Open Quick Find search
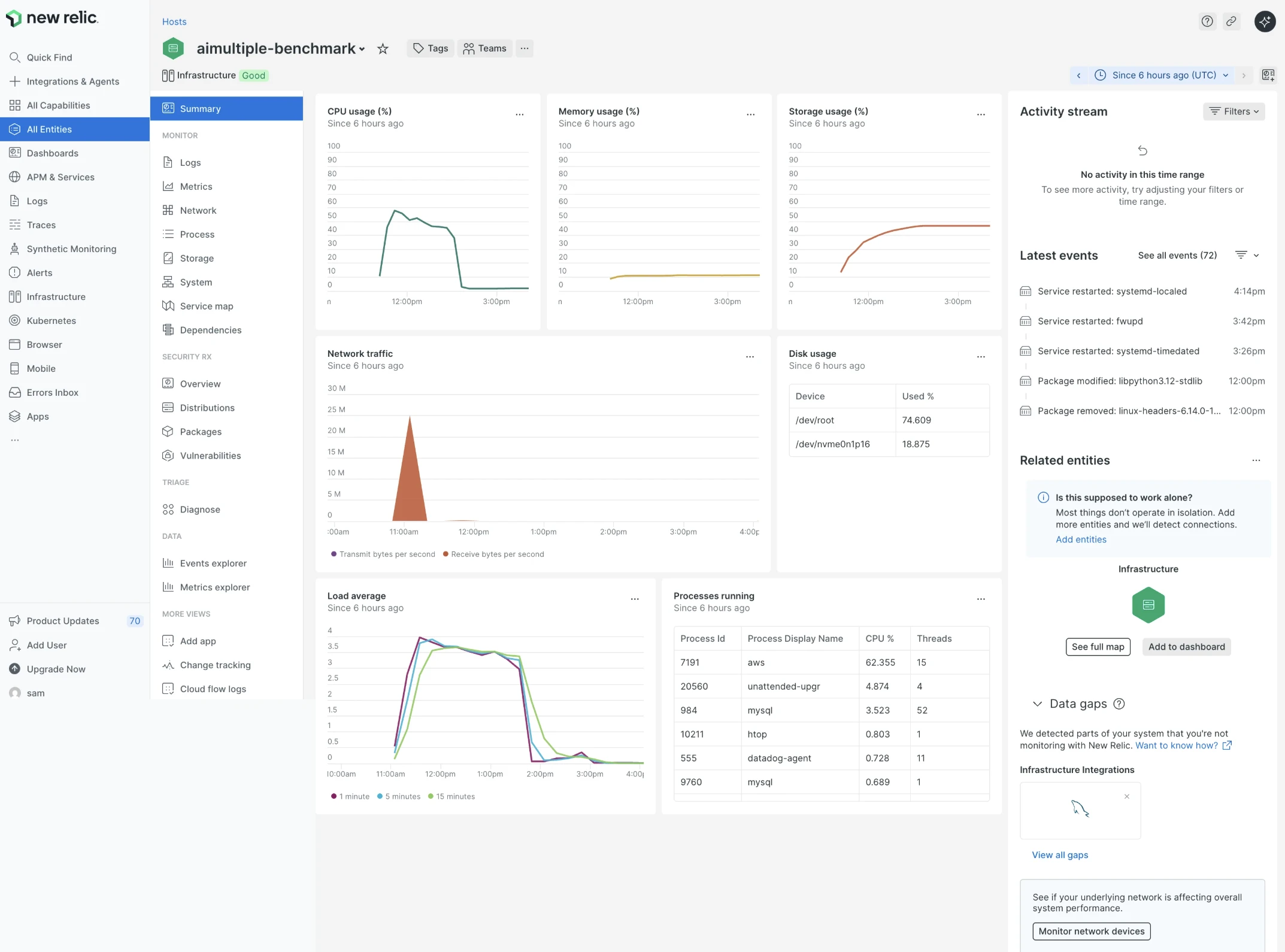Screen dimensions: 1285x952 75,57
